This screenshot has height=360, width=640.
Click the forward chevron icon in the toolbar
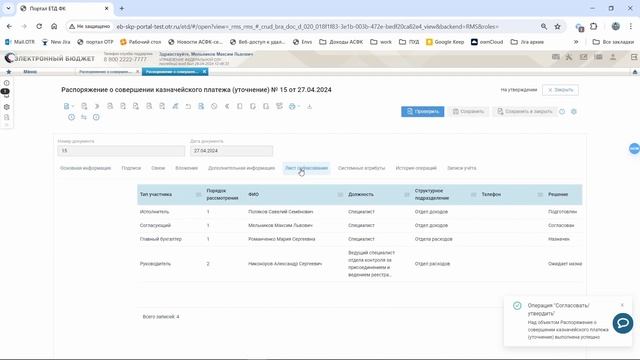click(x=97, y=107)
